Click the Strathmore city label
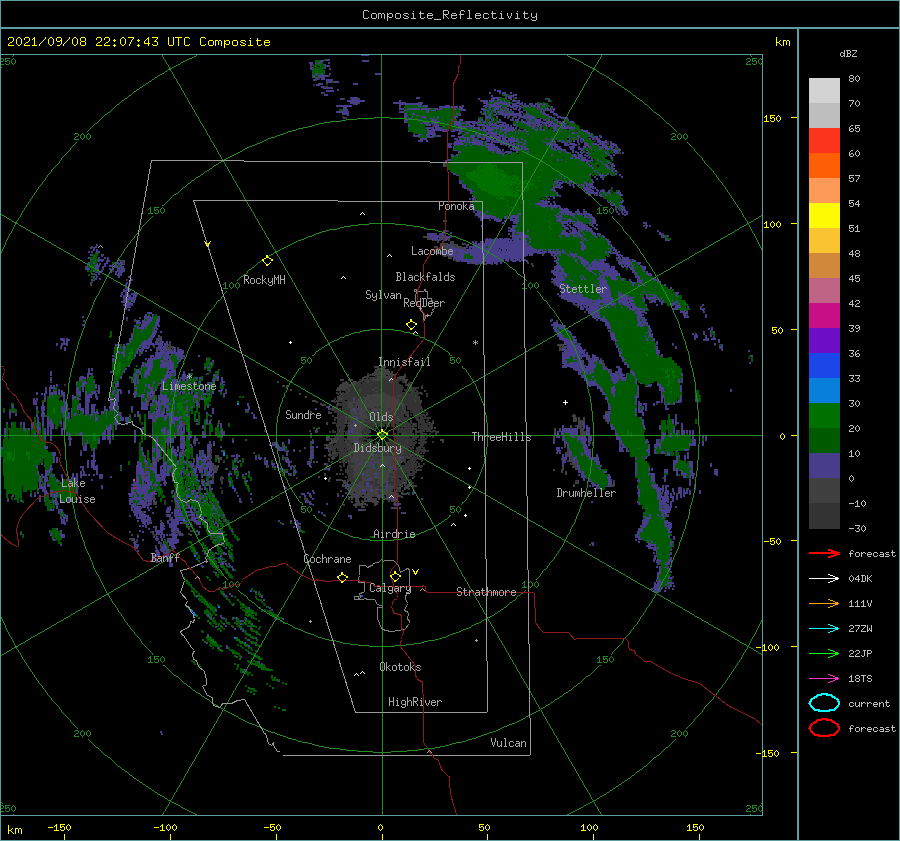900x841 pixels. coord(486,592)
